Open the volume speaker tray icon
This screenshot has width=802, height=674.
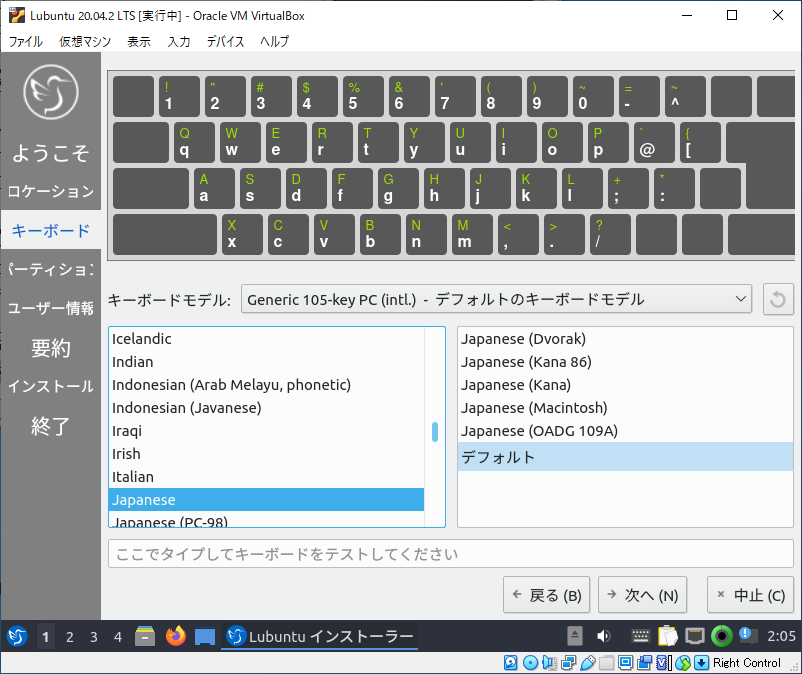[604, 636]
